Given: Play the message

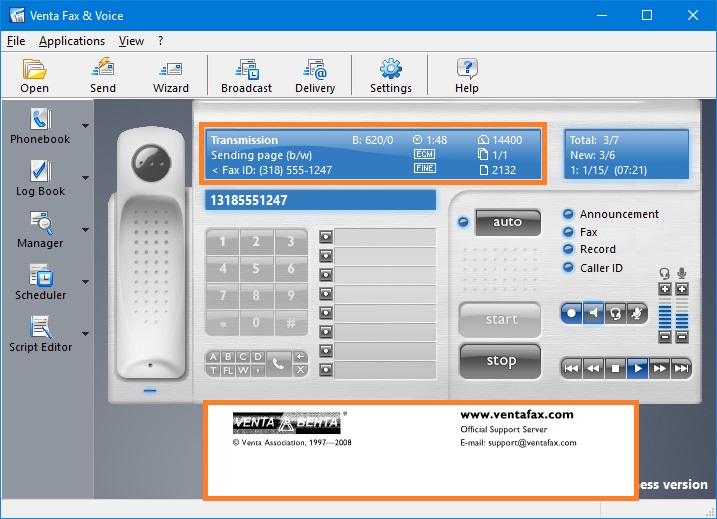Looking at the screenshot, I should point(637,369).
